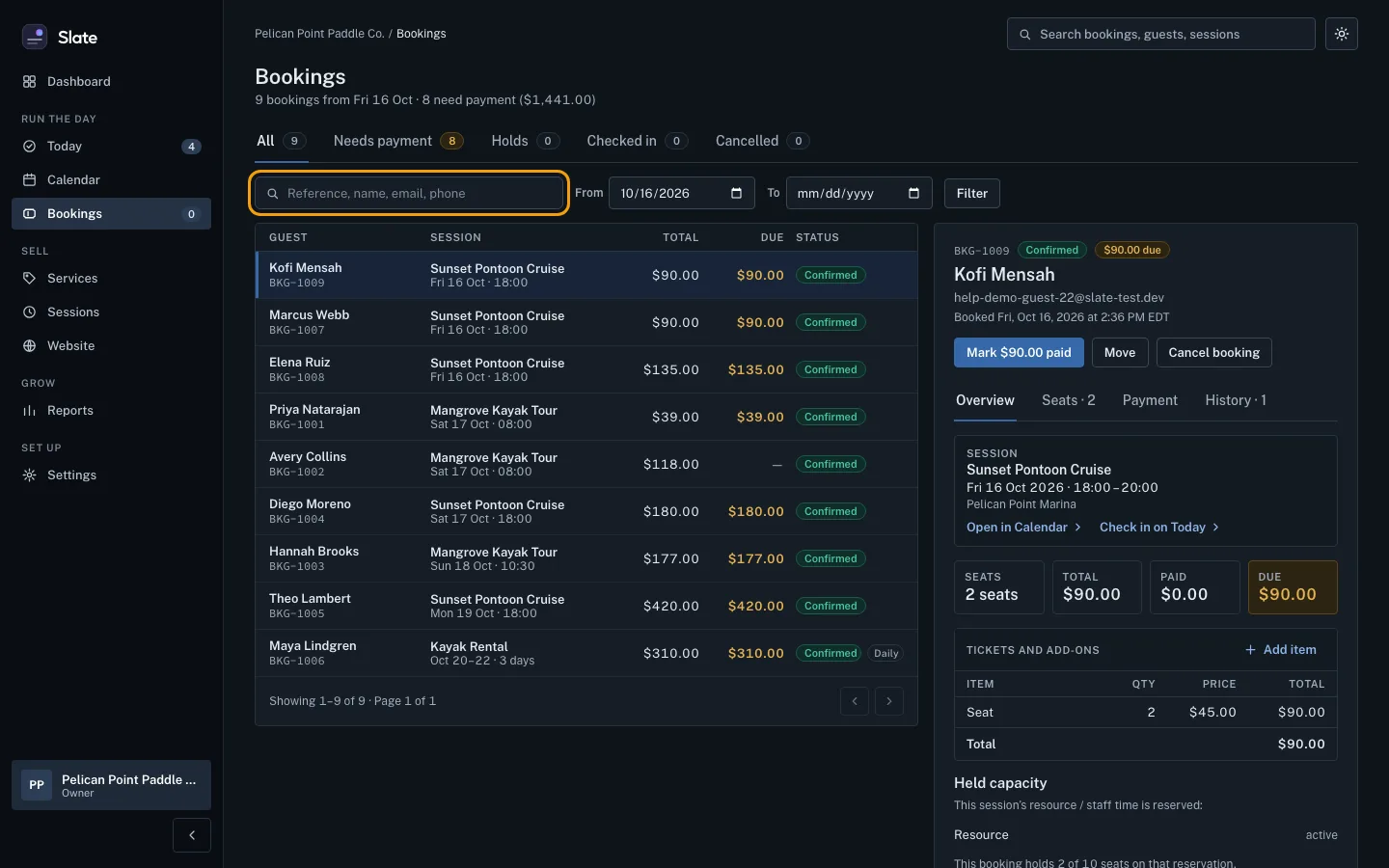The image size is (1389, 868).
Task: Click the global search bookings field
Action: coord(1161,34)
